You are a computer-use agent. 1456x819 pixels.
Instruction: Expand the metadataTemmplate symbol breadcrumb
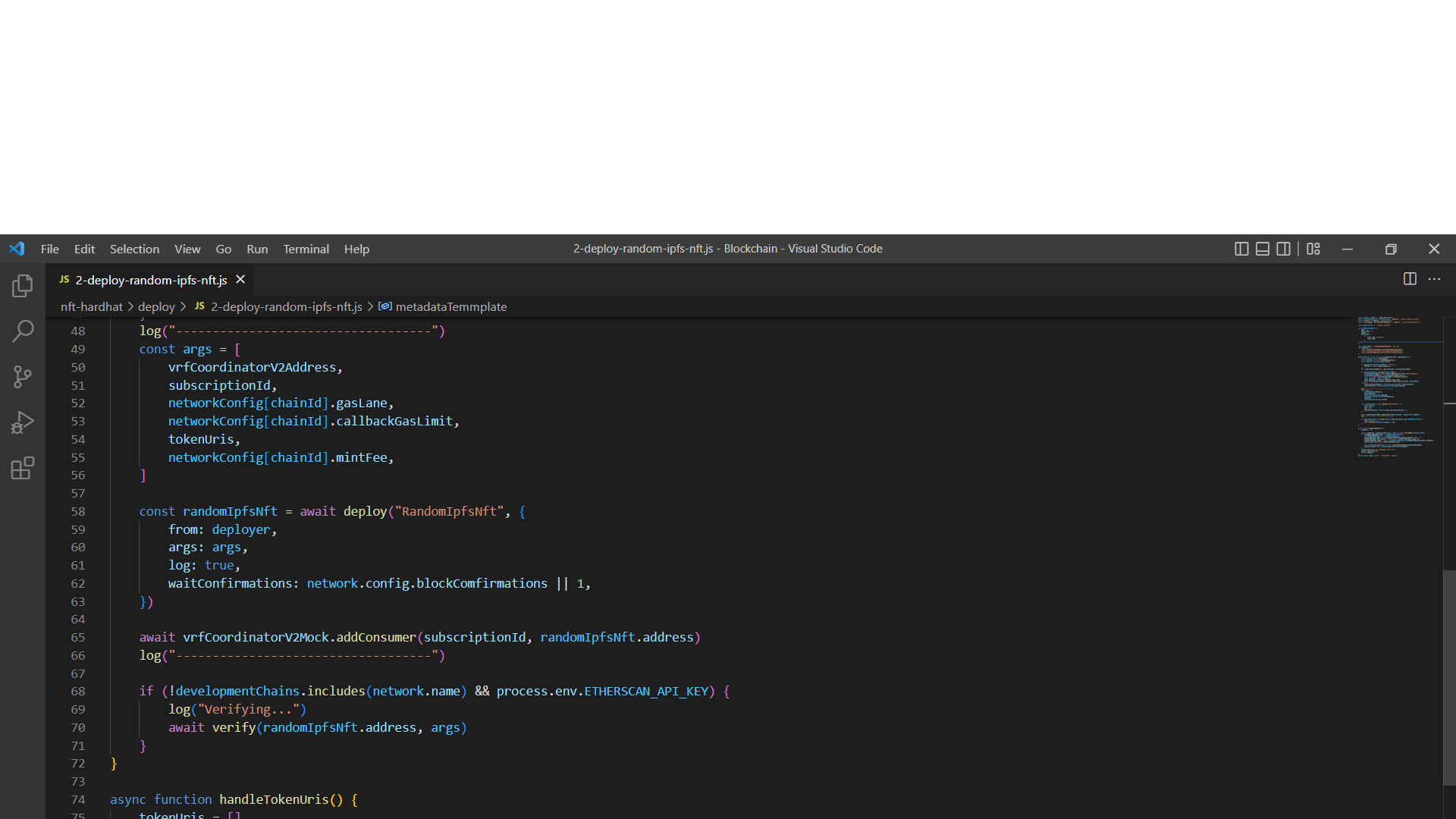pos(443,306)
